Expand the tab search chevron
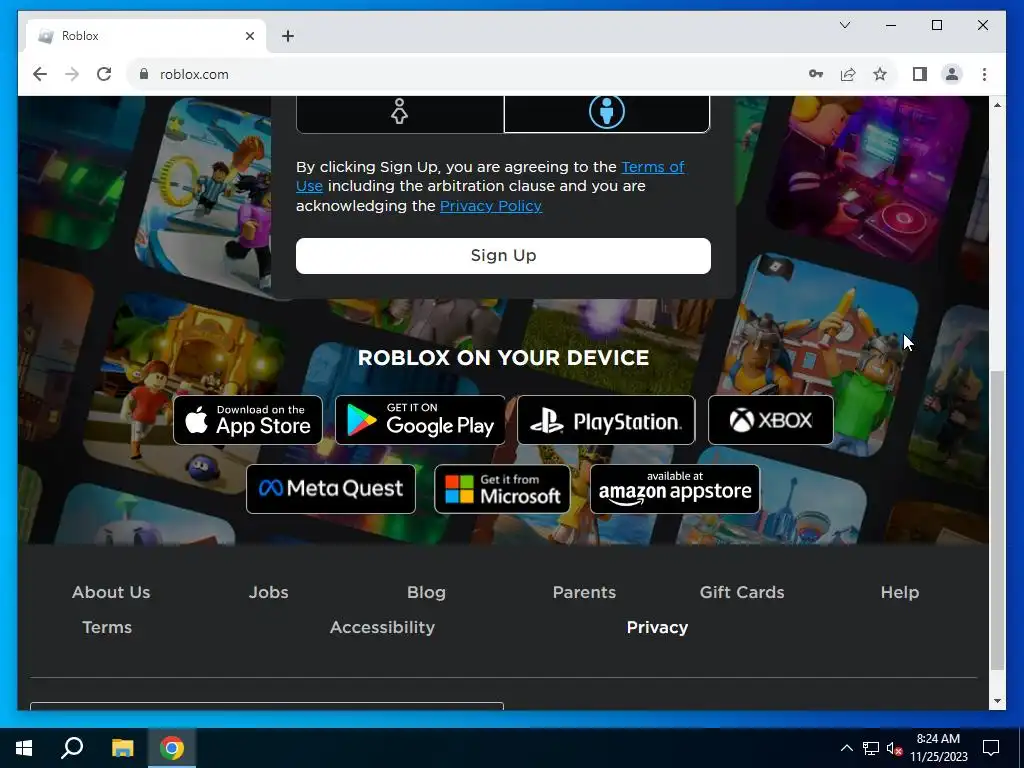Image resolution: width=1024 pixels, height=768 pixels. tap(845, 25)
